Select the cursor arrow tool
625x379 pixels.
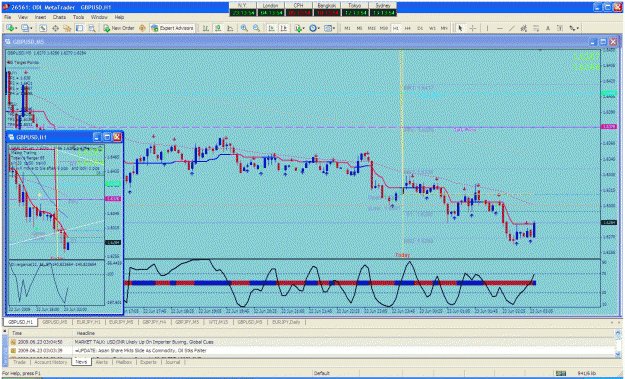click(460, 28)
